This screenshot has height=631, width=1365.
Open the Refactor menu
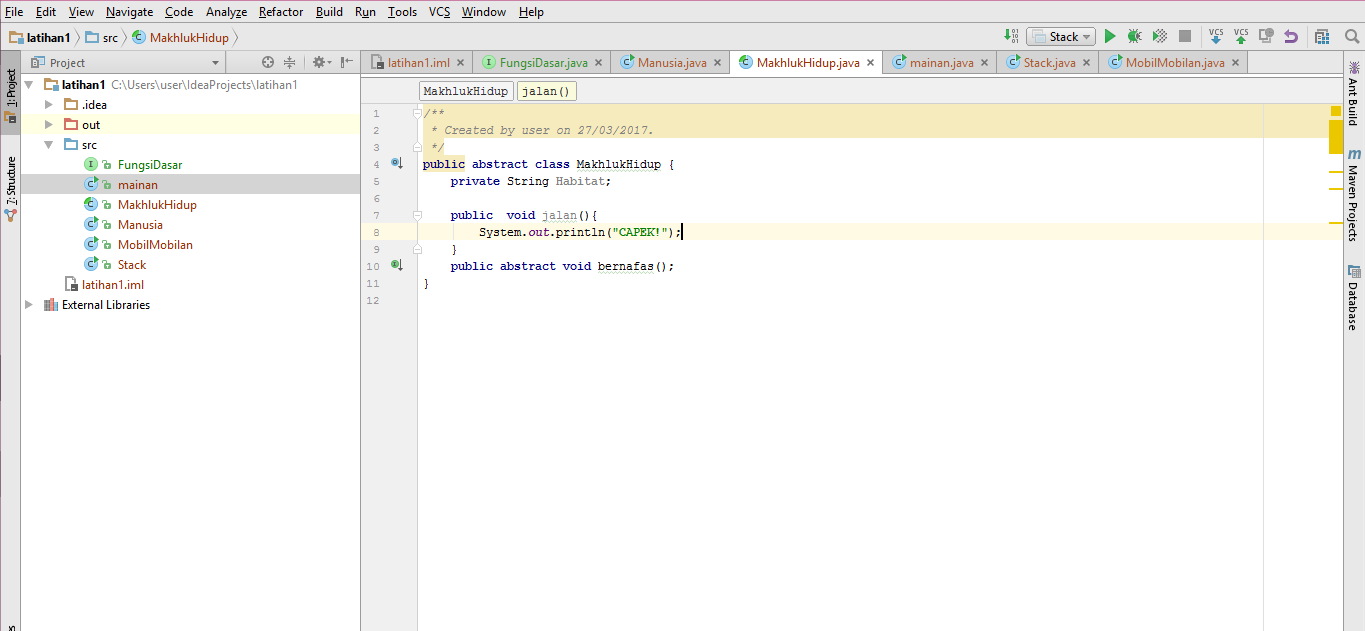coord(281,12)
